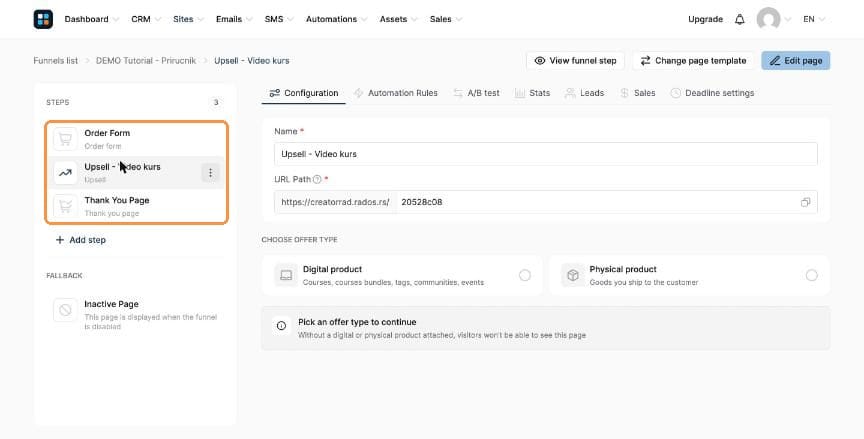Image resolution: width=864 pixels, height=439 pixels.
Task: Open the Sales tab in step settings
Action: click(x=638, y=93)
